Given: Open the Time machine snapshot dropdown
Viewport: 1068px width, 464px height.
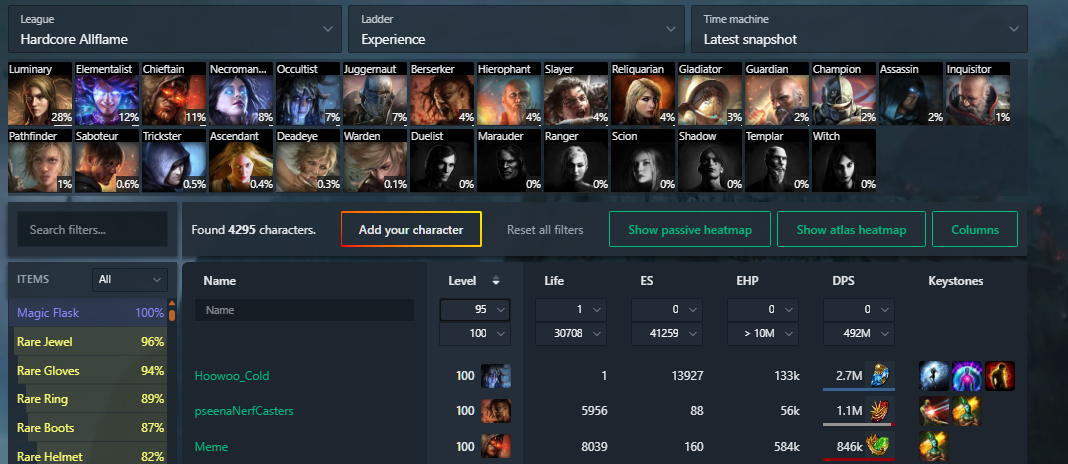Looking at the screenshot, I should point(860,29).
